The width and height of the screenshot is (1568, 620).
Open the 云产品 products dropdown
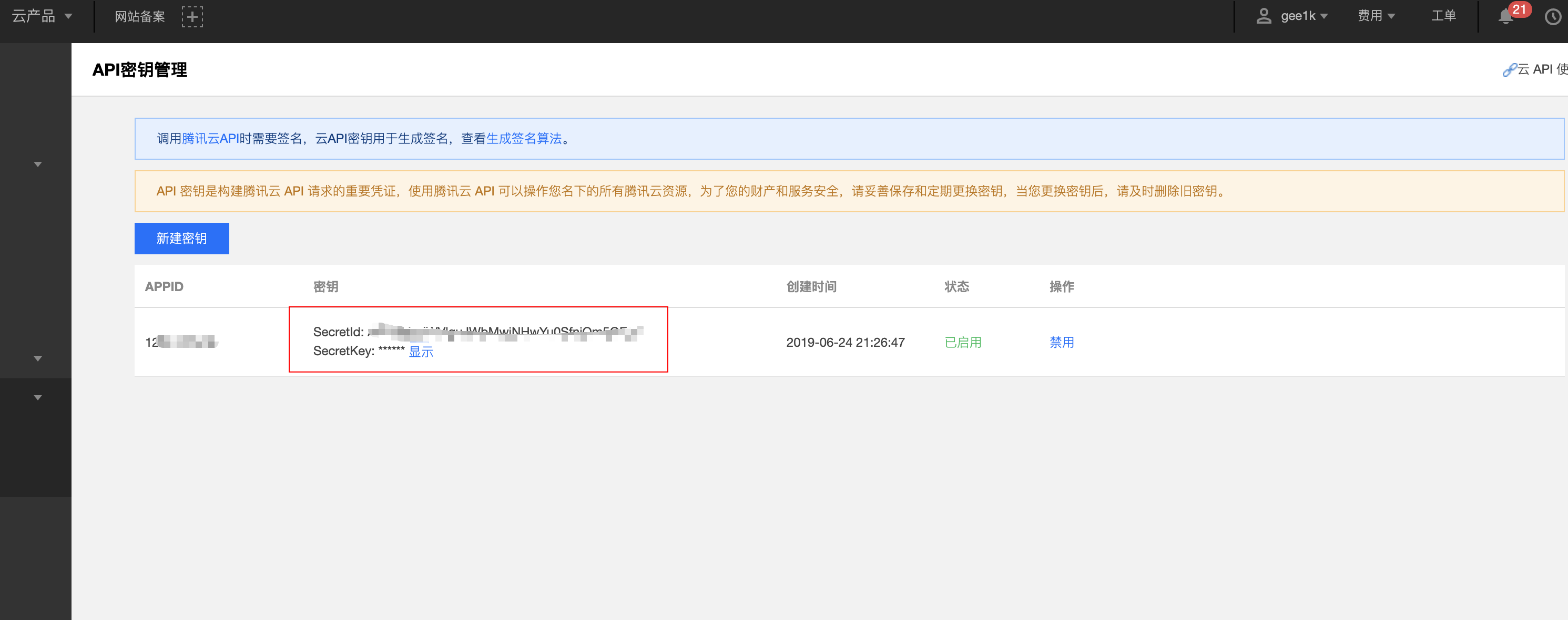(x=42, y=16)
